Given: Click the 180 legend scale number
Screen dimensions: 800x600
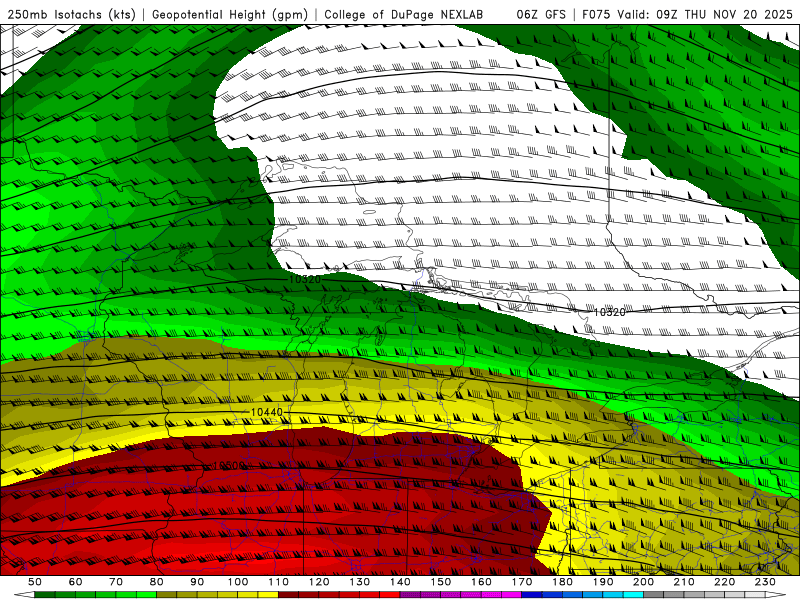Looking at the screenshot, I should click(562, 582).
